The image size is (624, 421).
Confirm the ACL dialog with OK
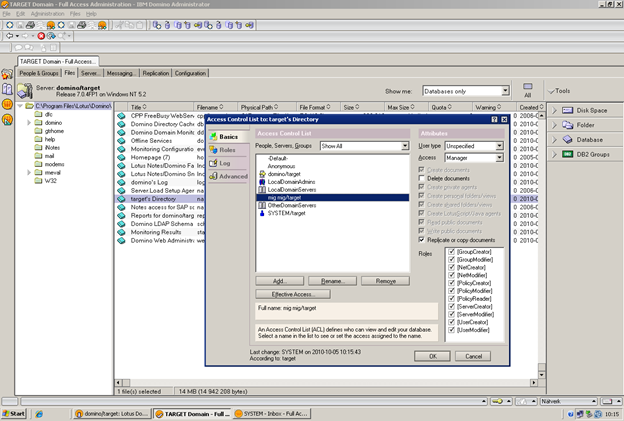[x=432, y=356]
